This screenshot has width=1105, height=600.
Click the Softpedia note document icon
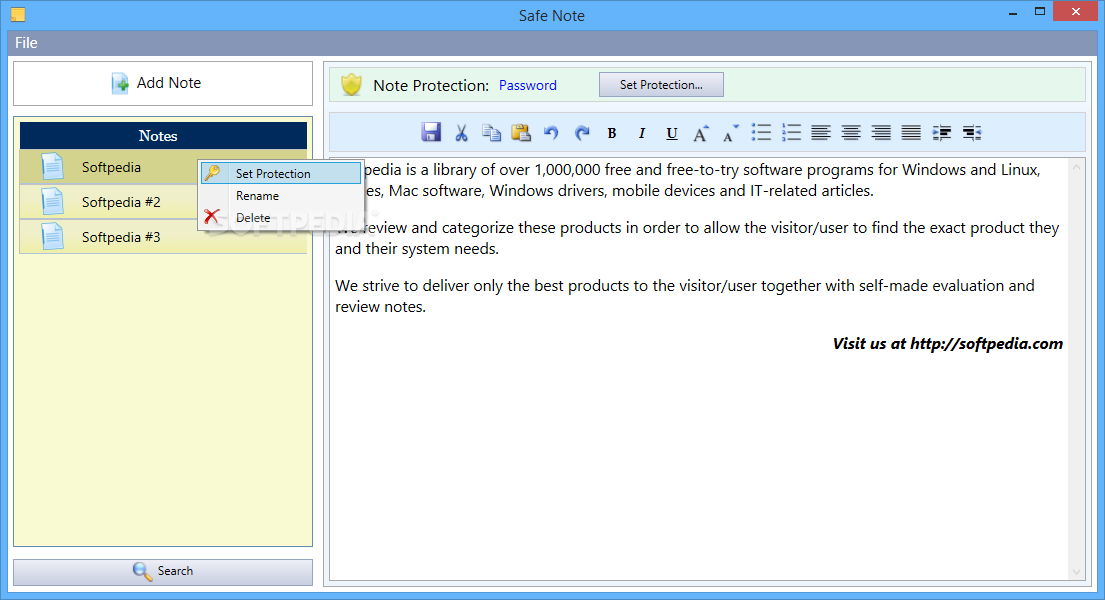coord(52,167)
